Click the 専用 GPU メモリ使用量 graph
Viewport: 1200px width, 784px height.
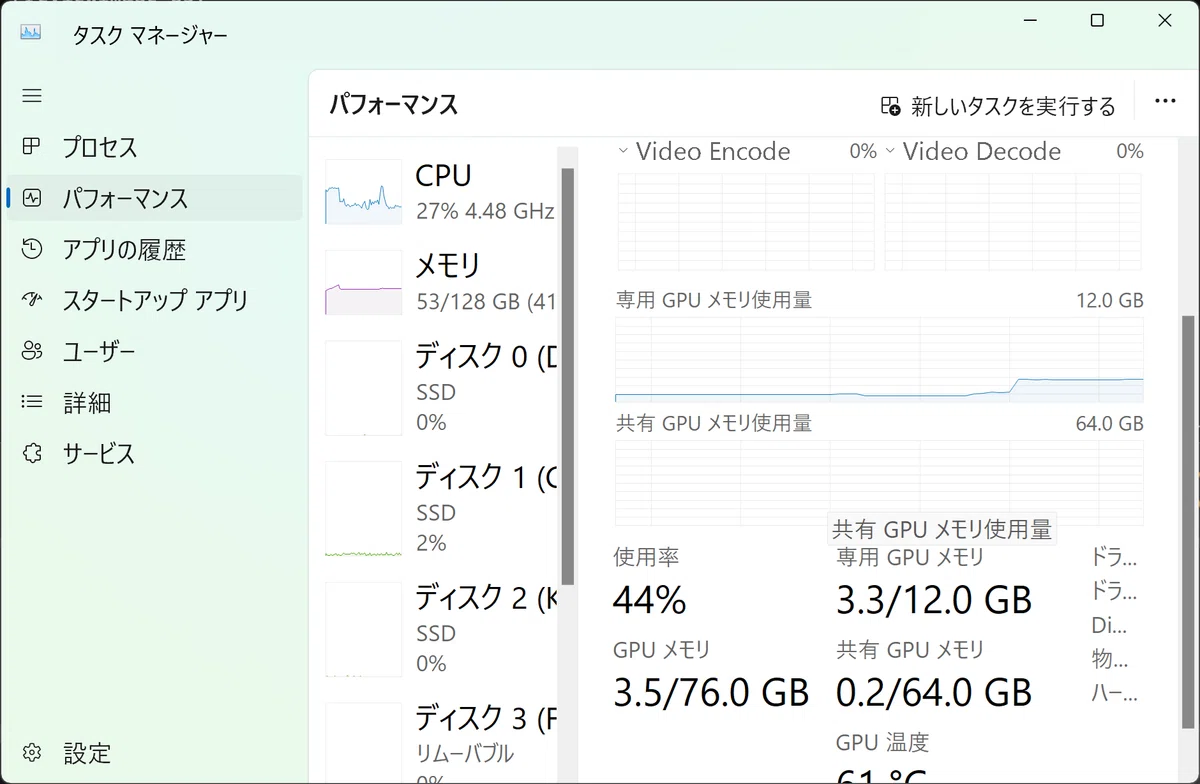879,360
